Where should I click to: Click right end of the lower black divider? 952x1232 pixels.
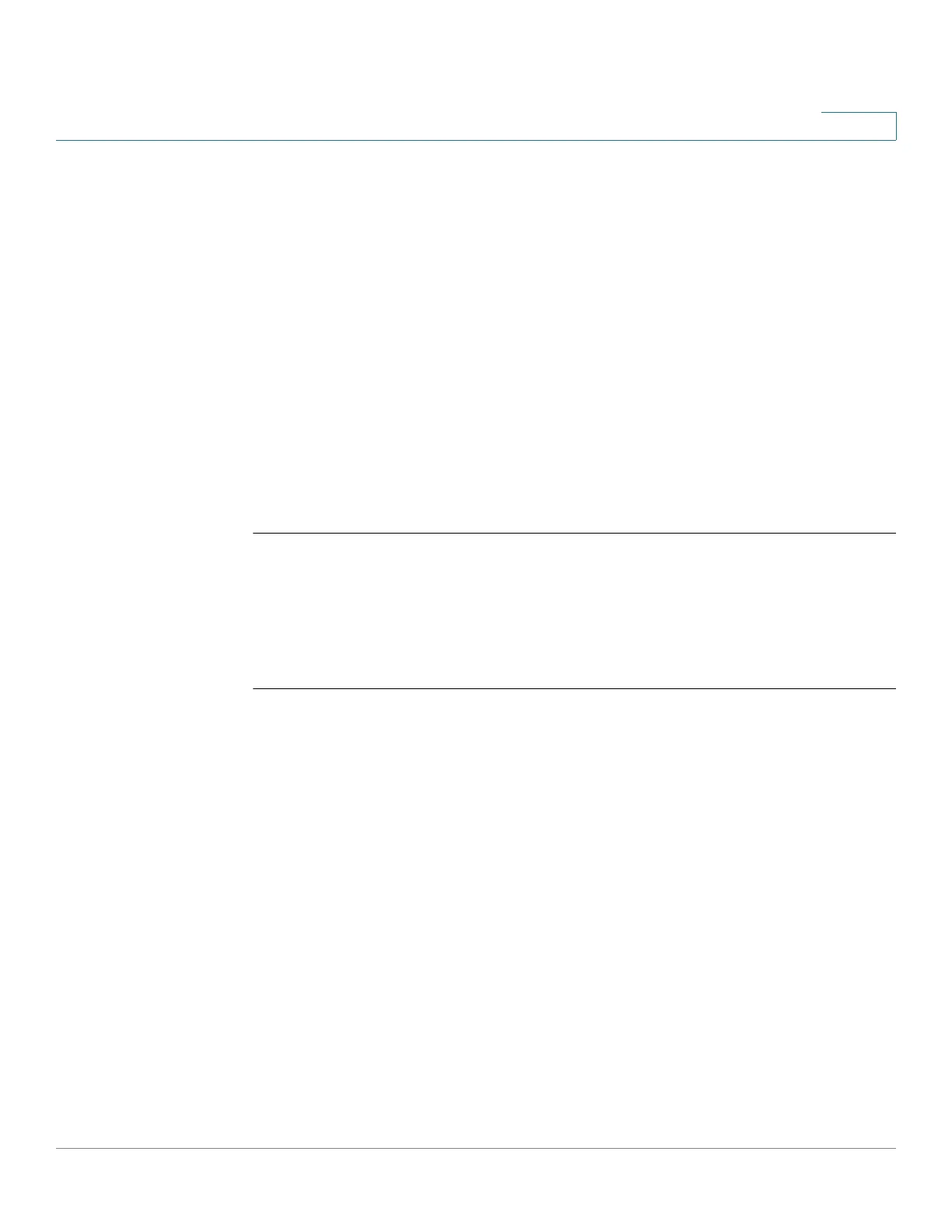[x=893, y=688]
